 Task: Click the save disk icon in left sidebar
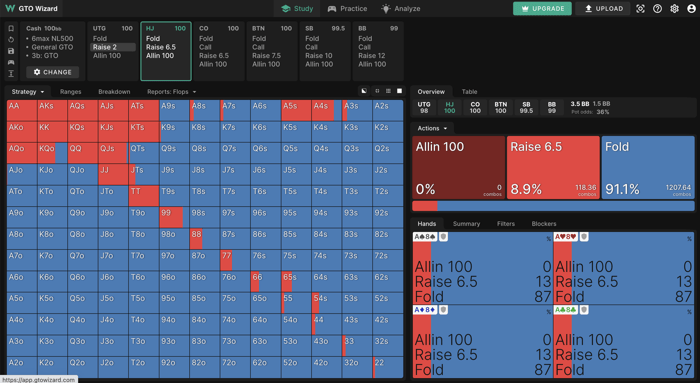(11, 51)
